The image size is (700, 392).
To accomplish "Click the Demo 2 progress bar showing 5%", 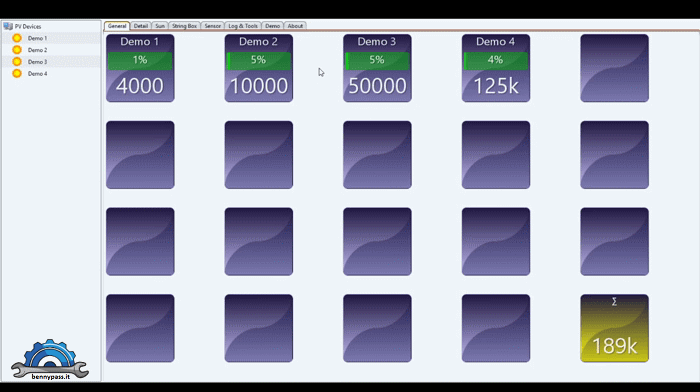I will point(259,61).
